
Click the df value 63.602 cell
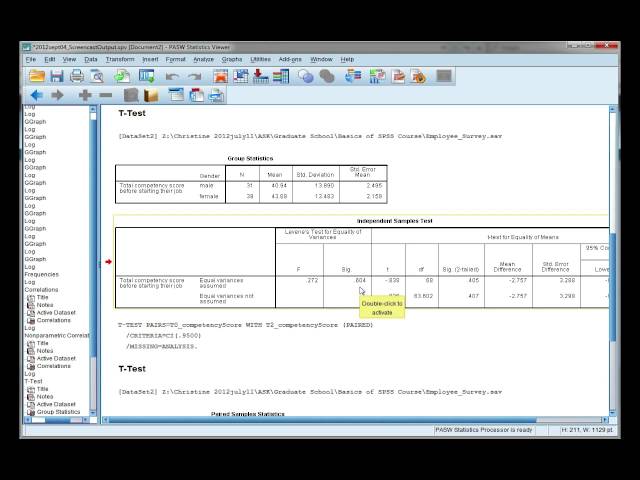[423, 296]
